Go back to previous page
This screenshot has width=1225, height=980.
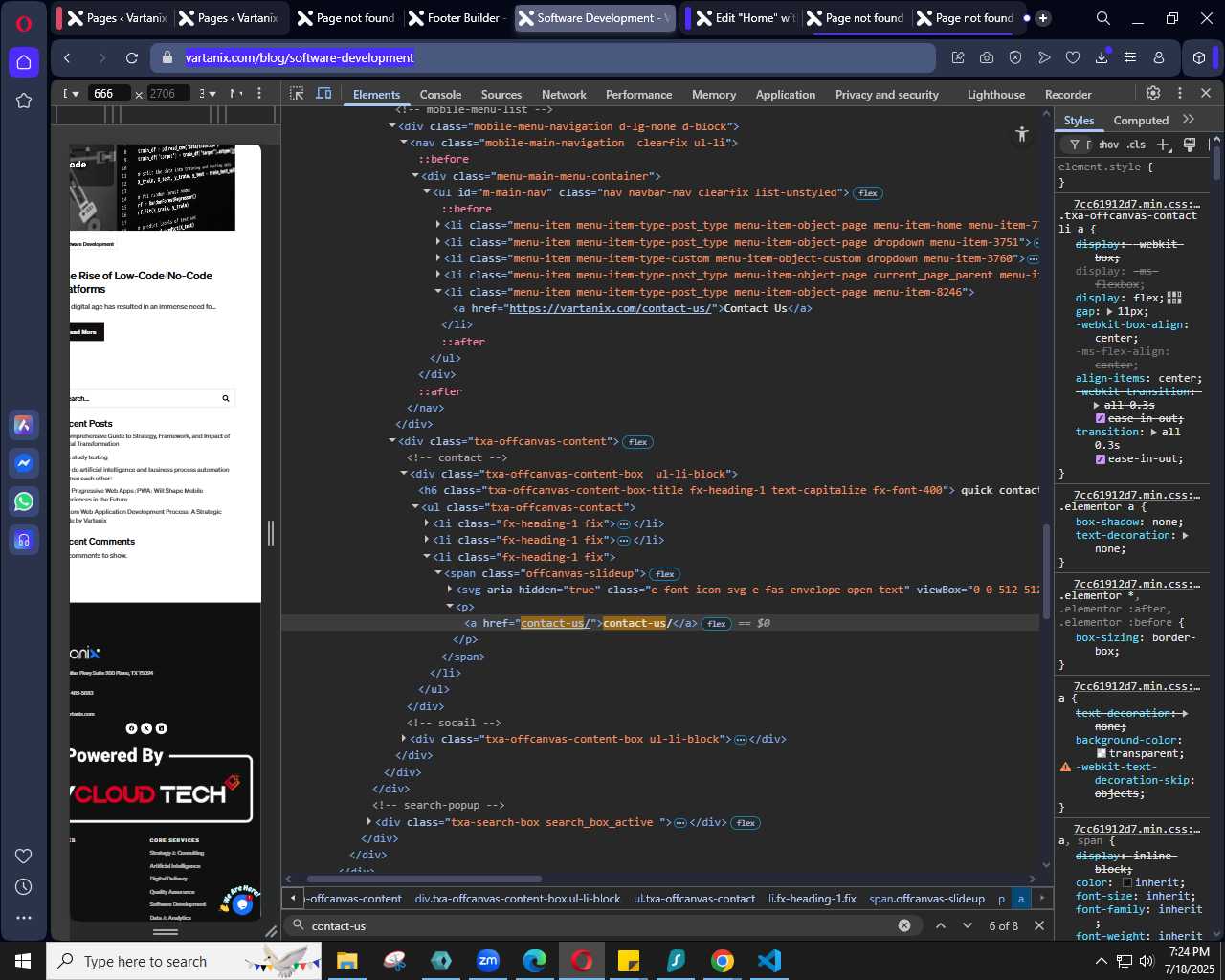coord(67,58)
